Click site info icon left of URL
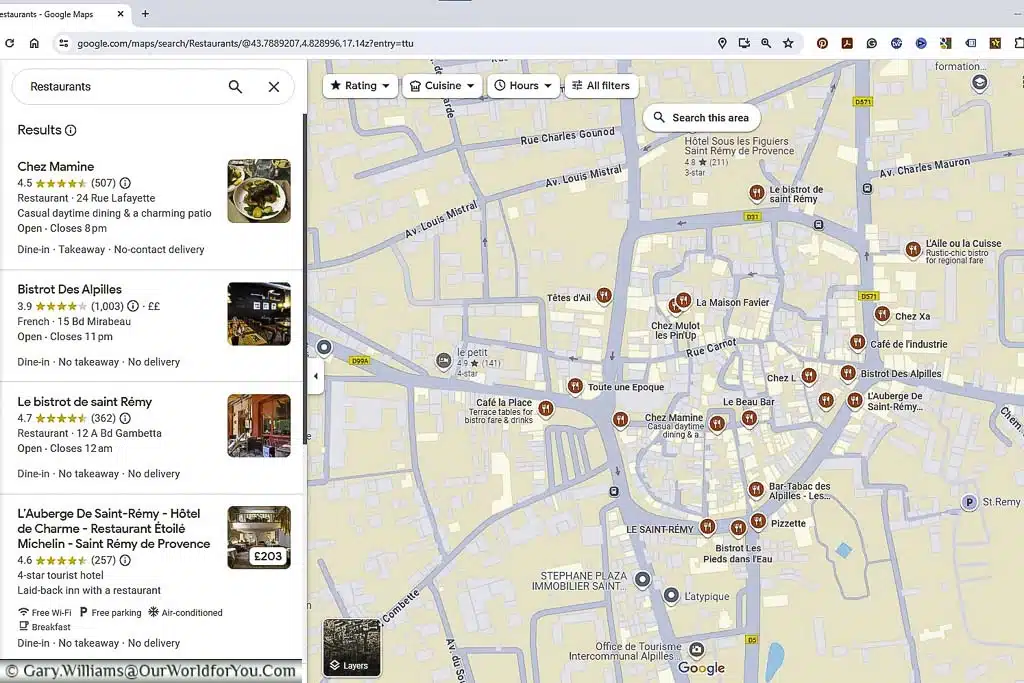Image resolution: width=1024 pixels, height=683 pixels. click(63, 43)
